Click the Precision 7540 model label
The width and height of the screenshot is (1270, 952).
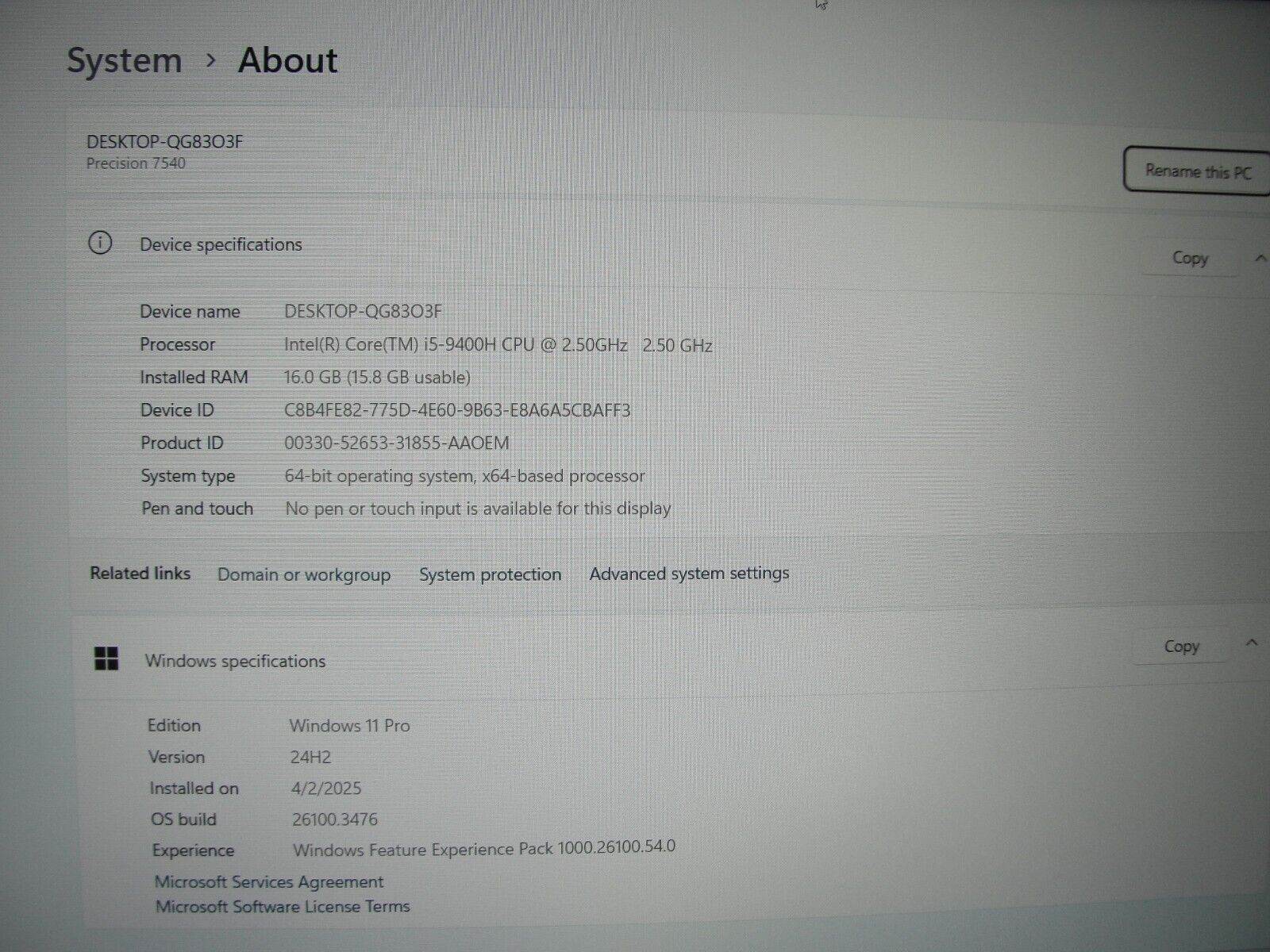pos(137,163)
